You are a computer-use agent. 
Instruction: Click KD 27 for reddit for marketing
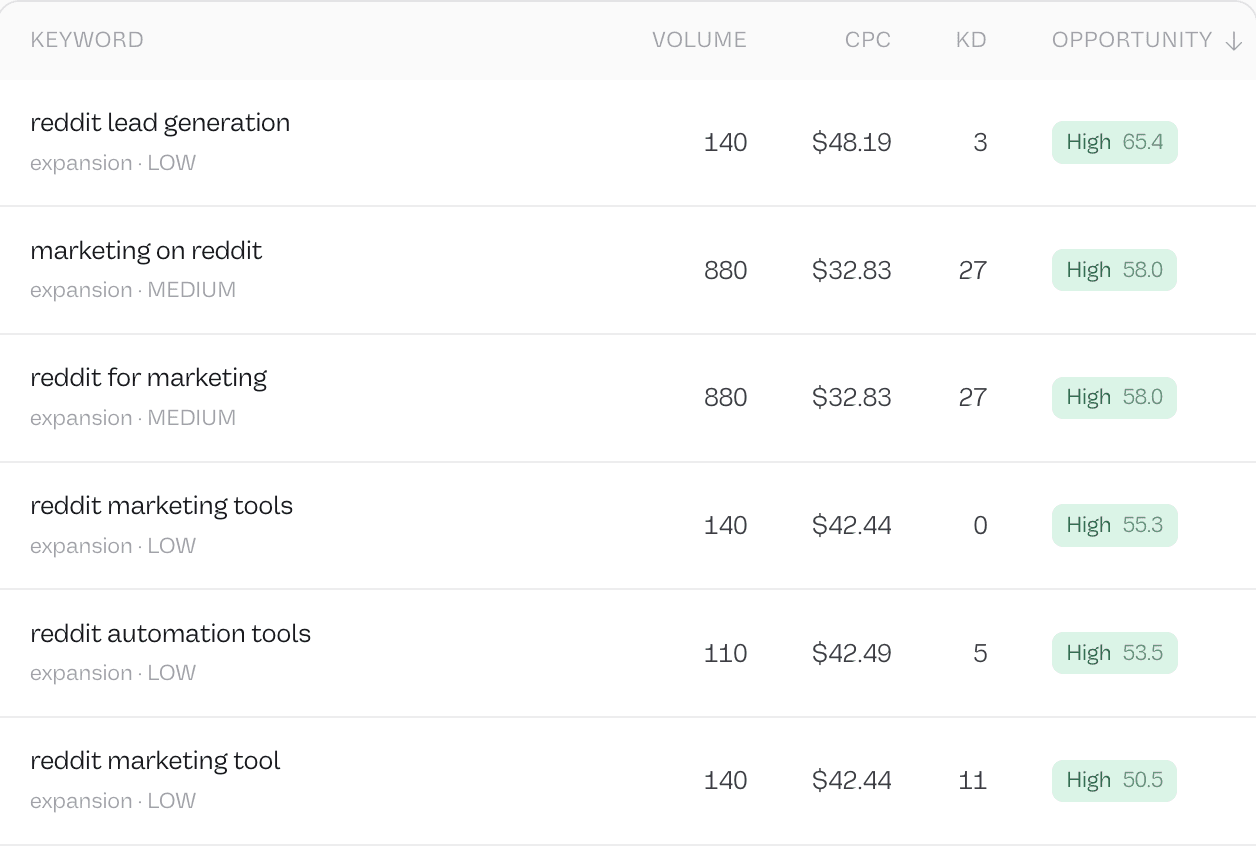tap(973, 398)
